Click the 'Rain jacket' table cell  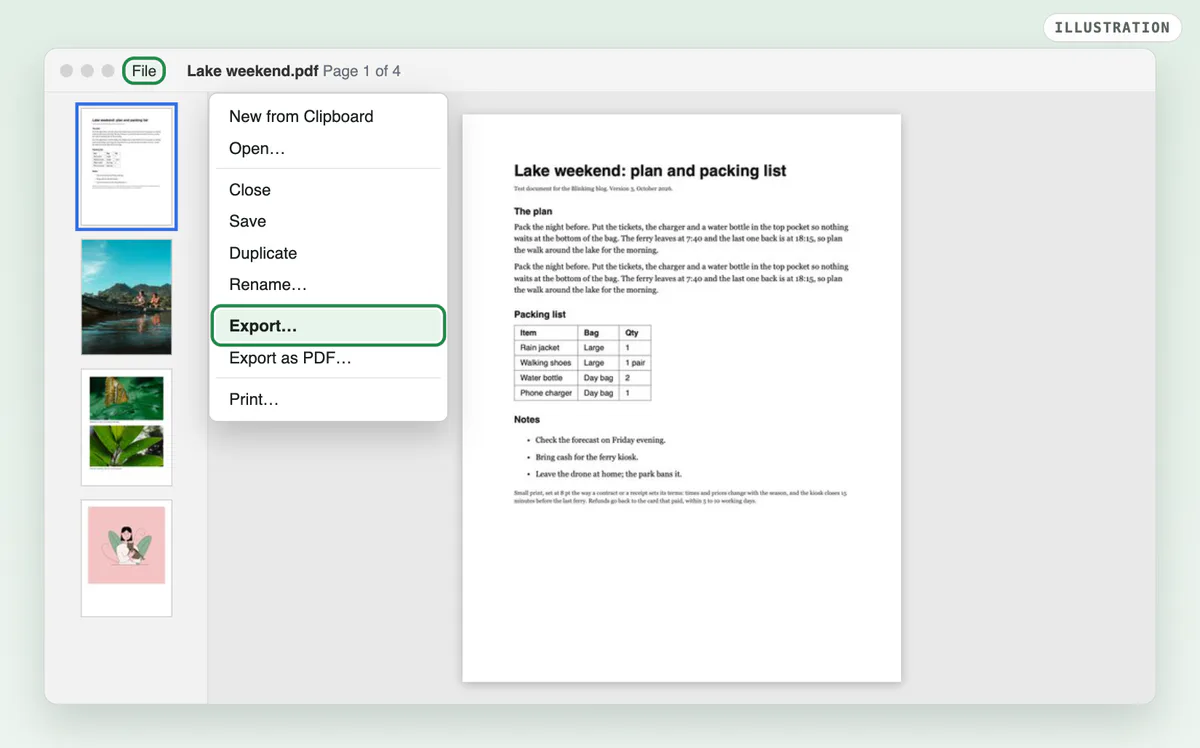pos(546,347)
